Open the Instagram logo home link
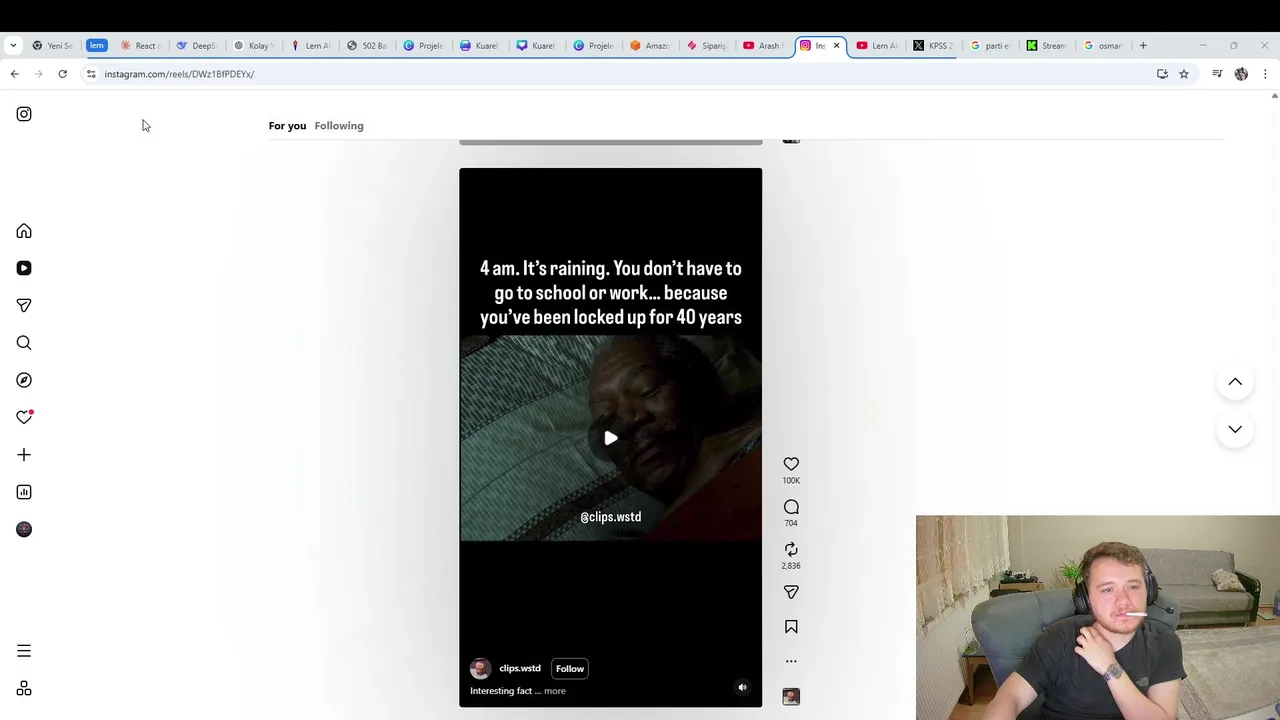The width and height of the screenshot is (1280, 720). point(24,114)
